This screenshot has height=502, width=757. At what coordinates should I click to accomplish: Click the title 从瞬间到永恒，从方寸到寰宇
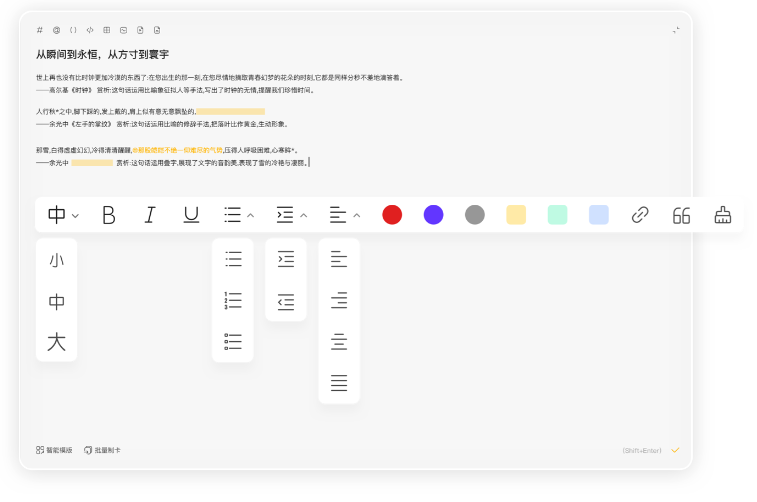click(x=102, y=55)
